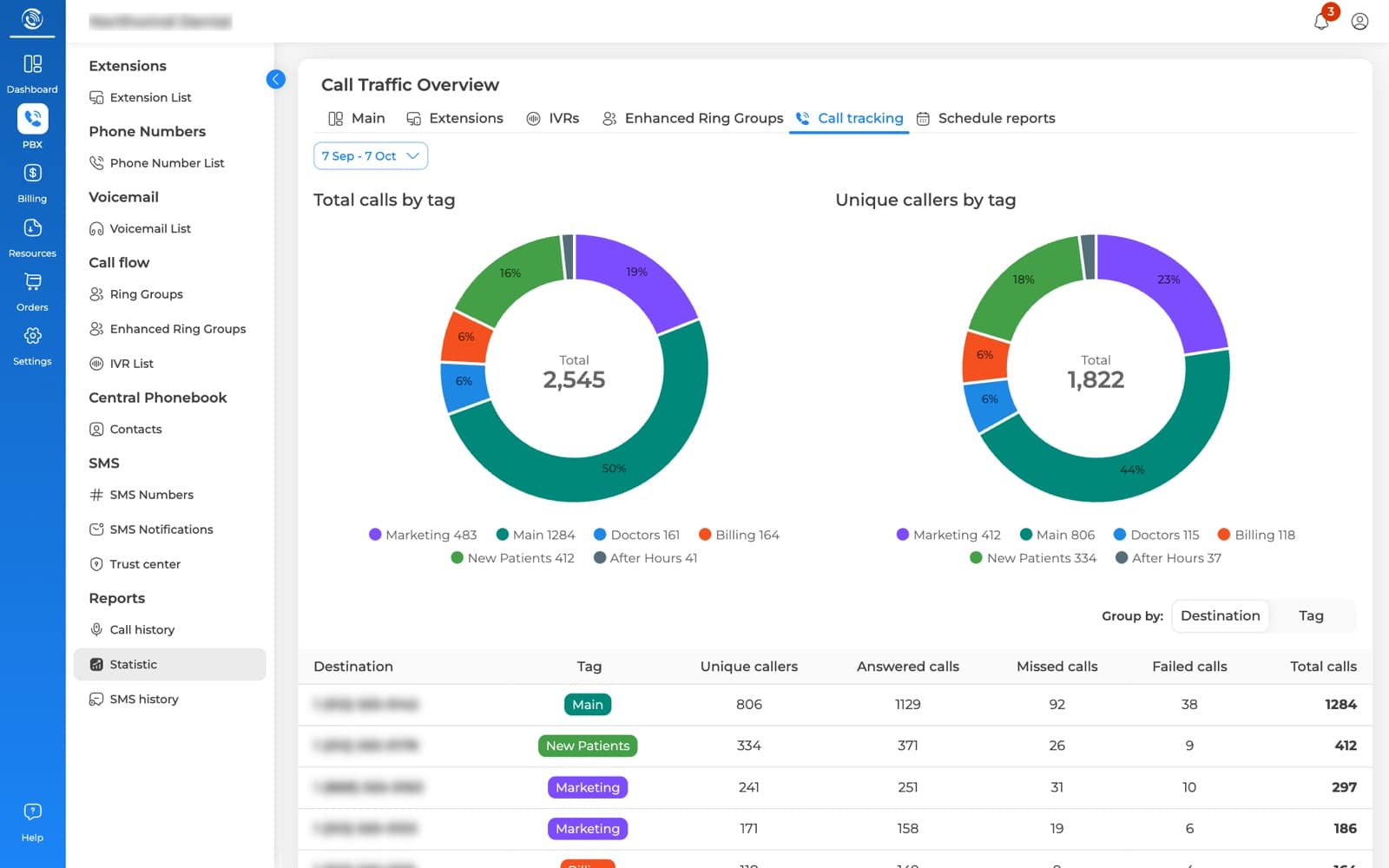1389x868 pixels.
Task: Open the Schedule reports tab
Action: pos(986,118)
